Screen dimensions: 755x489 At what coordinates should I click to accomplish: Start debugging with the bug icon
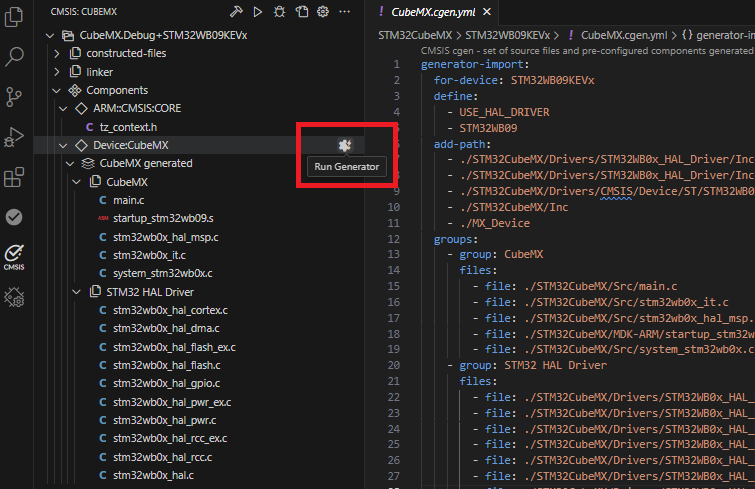pyautogui.click(x=279, y=12)
